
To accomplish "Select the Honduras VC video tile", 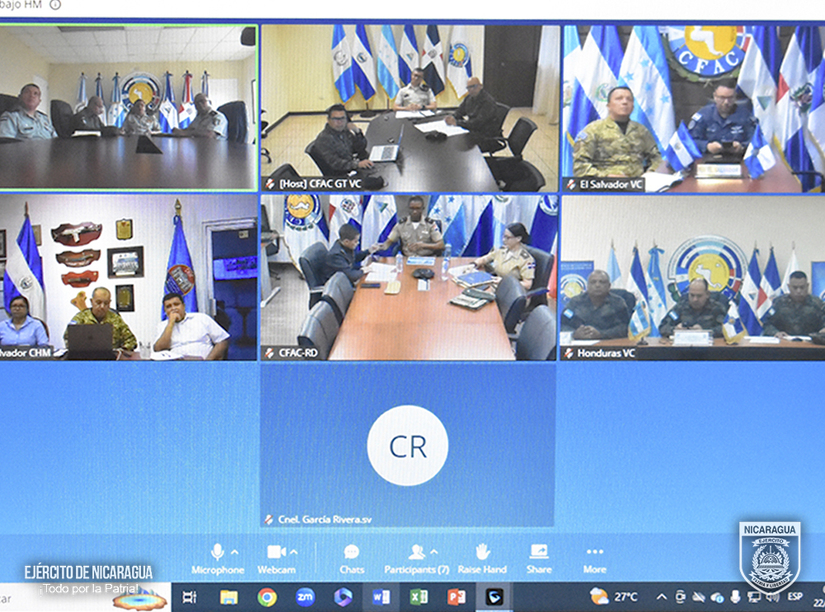I will (x=692, y=277).
